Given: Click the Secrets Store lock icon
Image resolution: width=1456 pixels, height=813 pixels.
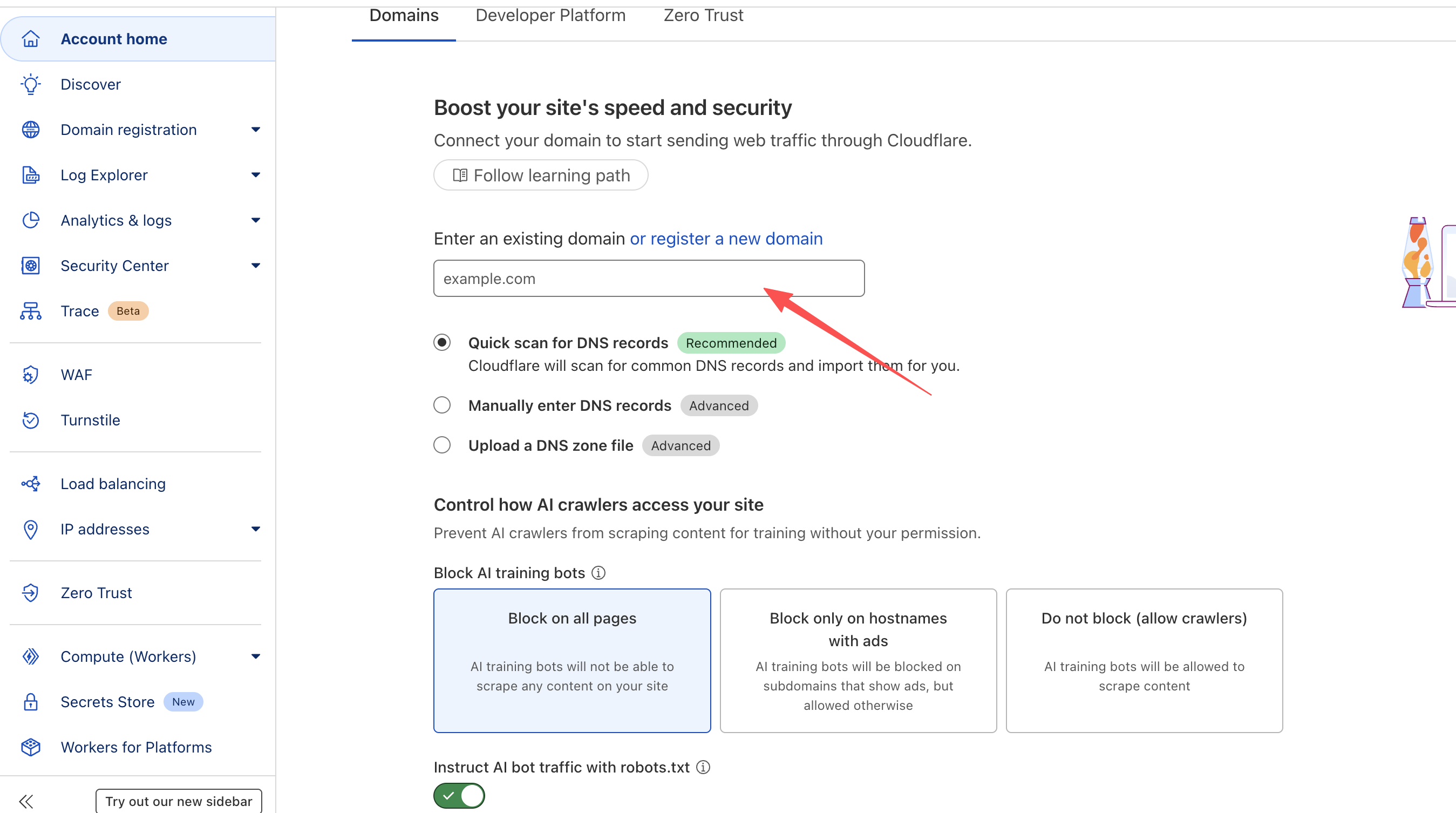Looking at the screenshot, I should 31,702.
